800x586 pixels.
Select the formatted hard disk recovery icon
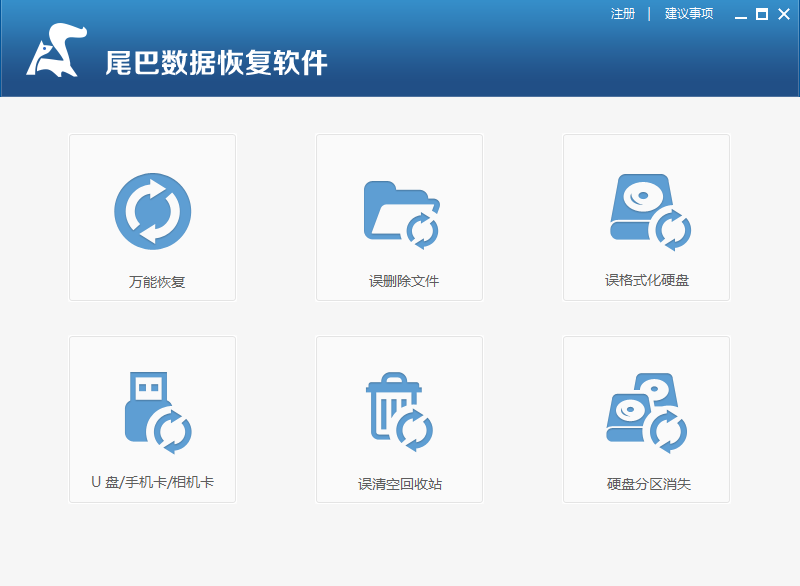[x=648, y=210]
